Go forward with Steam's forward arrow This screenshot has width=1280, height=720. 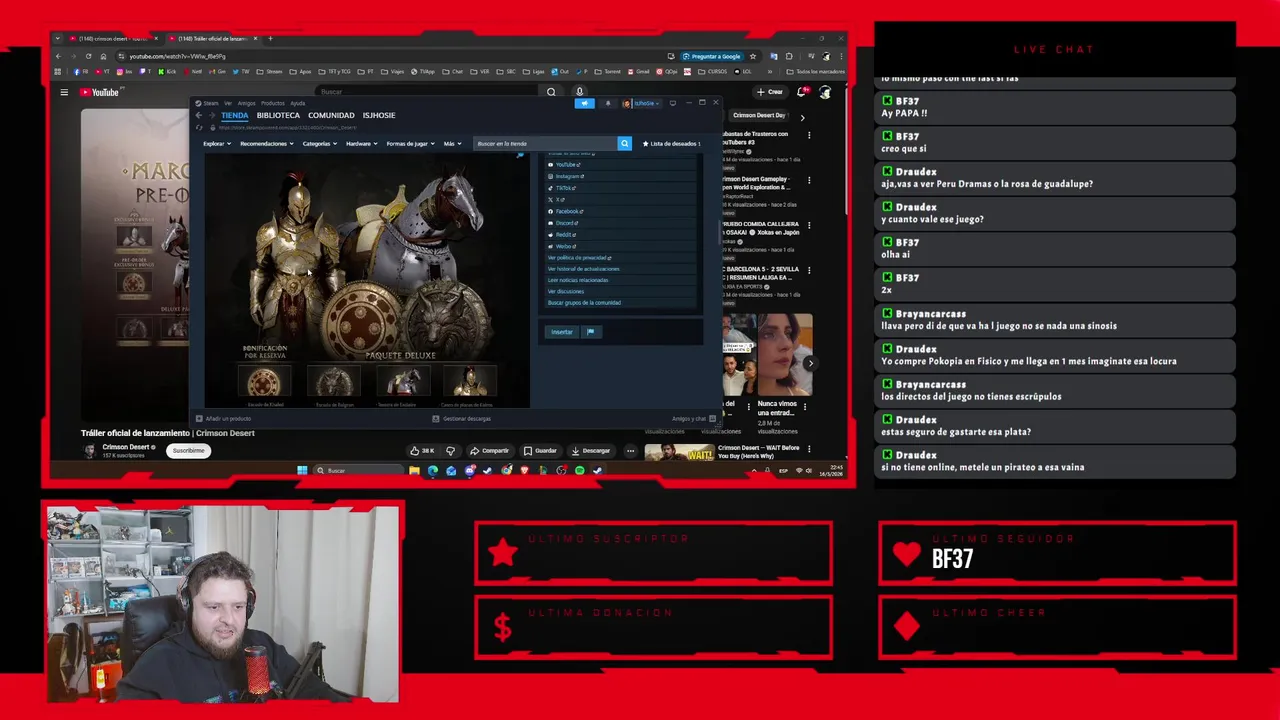pyautogui.click(x=212, y=115)
